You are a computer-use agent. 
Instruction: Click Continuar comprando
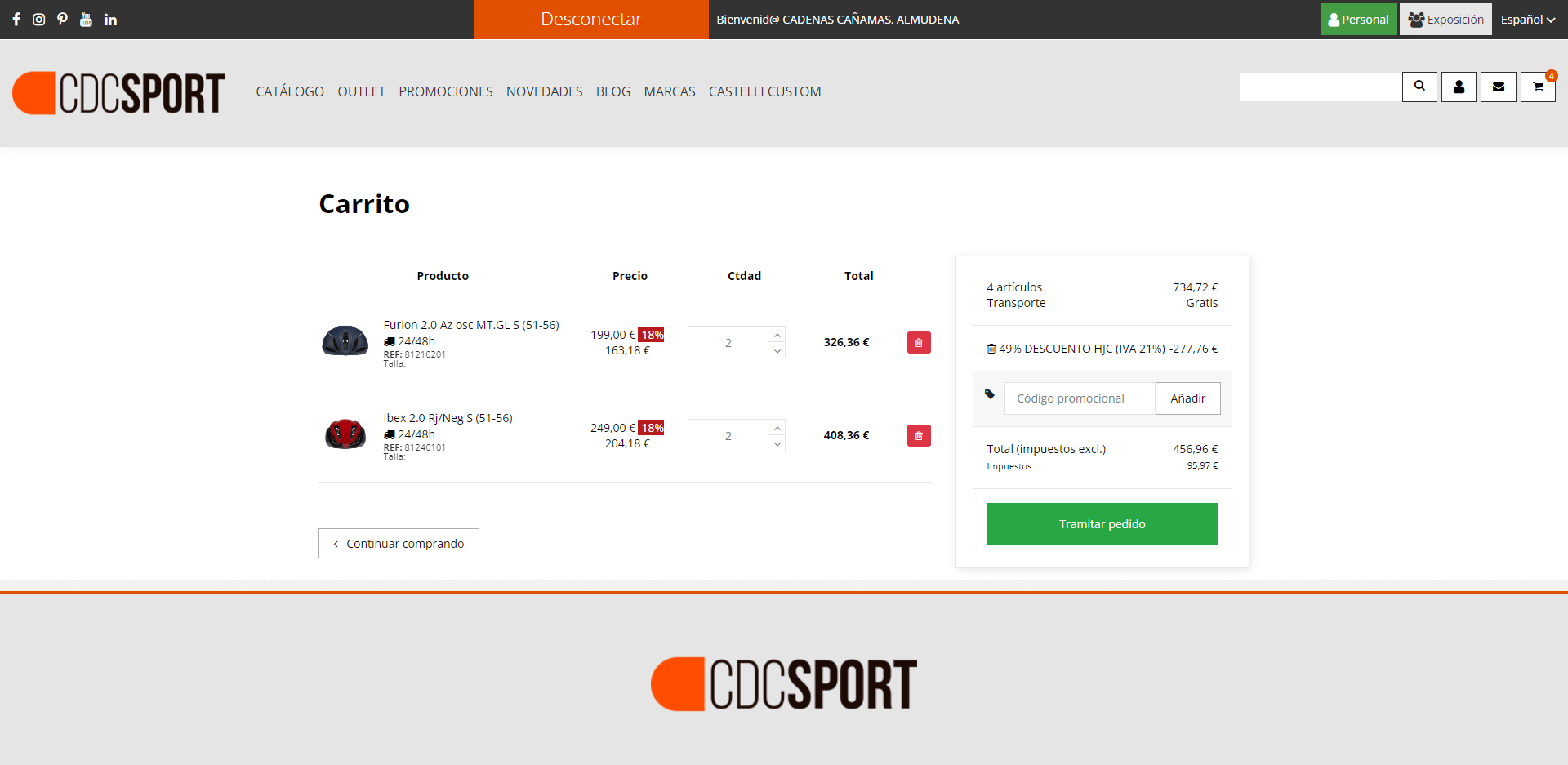click(399, 544)
